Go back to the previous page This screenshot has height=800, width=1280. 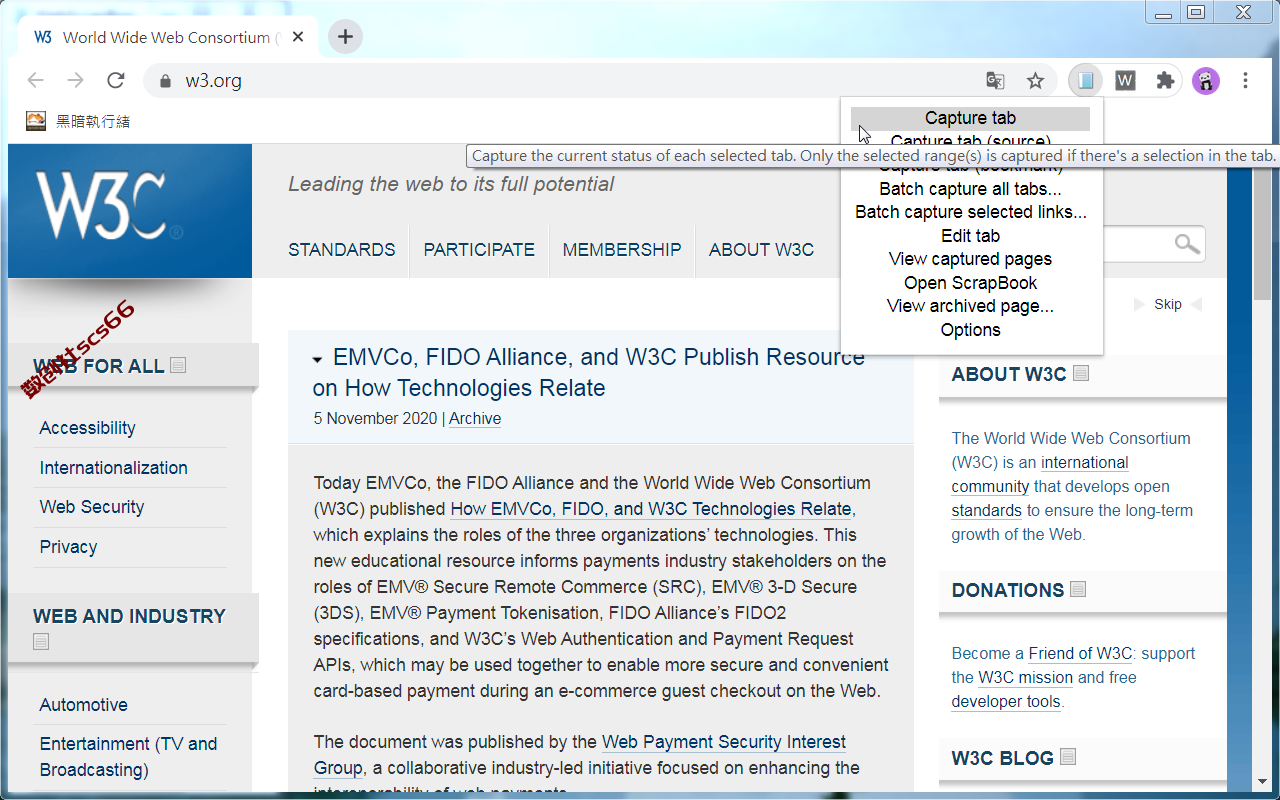[x=36, y=81]
